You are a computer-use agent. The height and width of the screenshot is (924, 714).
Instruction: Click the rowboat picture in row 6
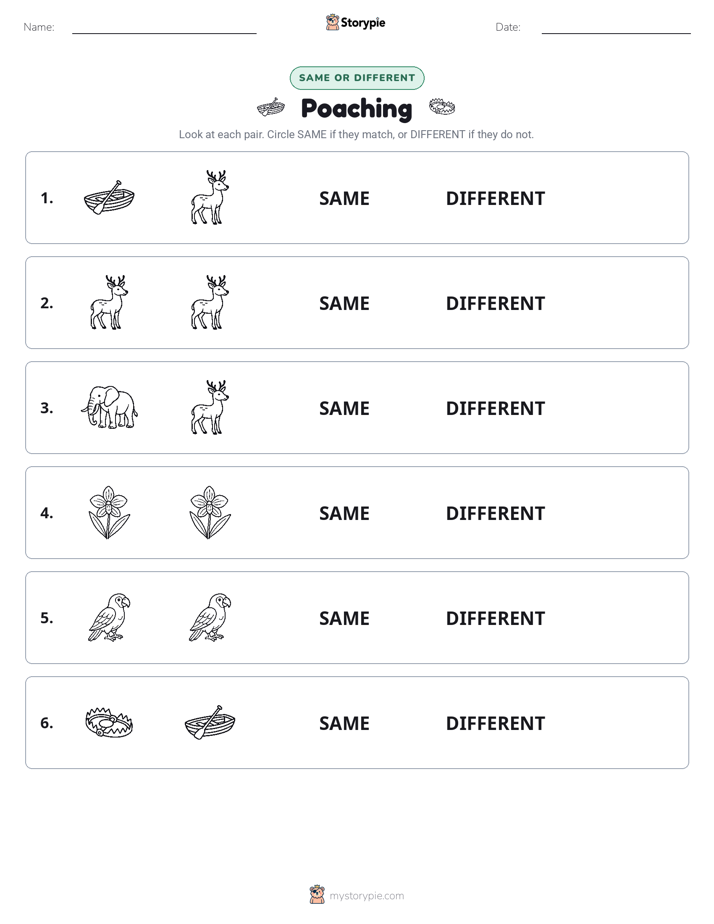210,722
